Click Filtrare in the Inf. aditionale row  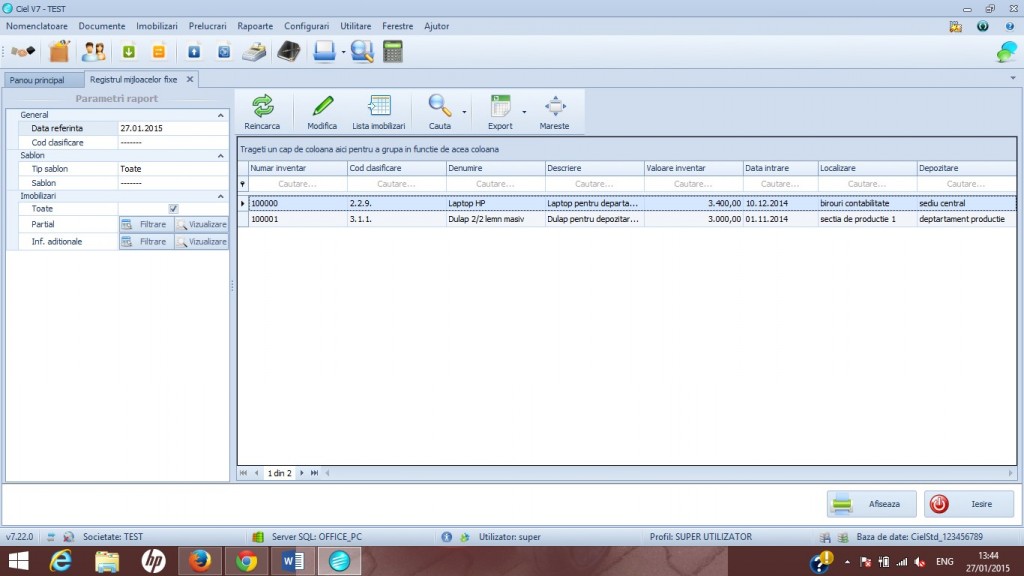(146, 242)
